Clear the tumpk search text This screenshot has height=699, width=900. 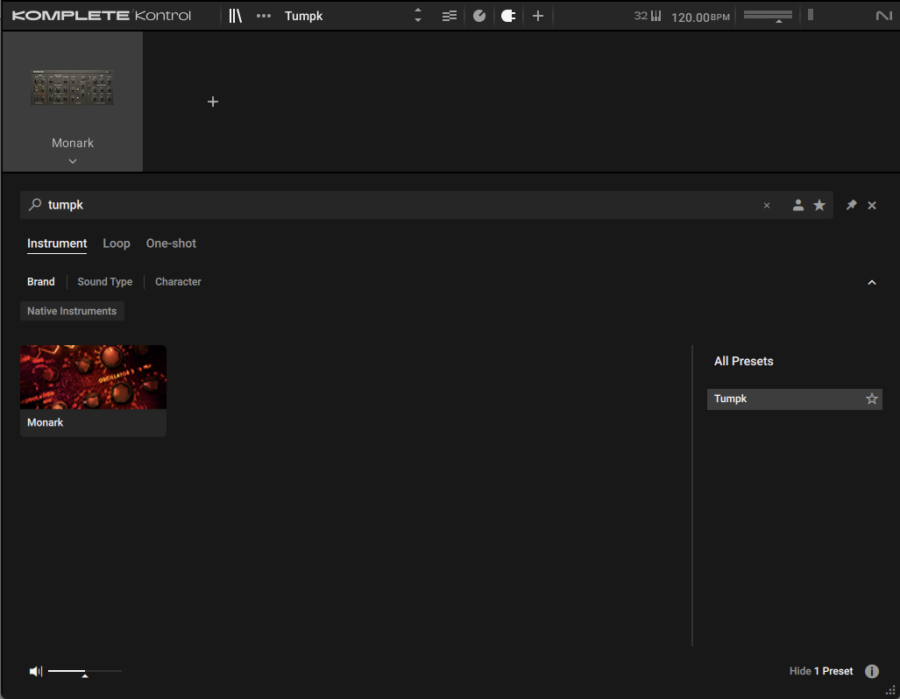click(x=767, y=205)
